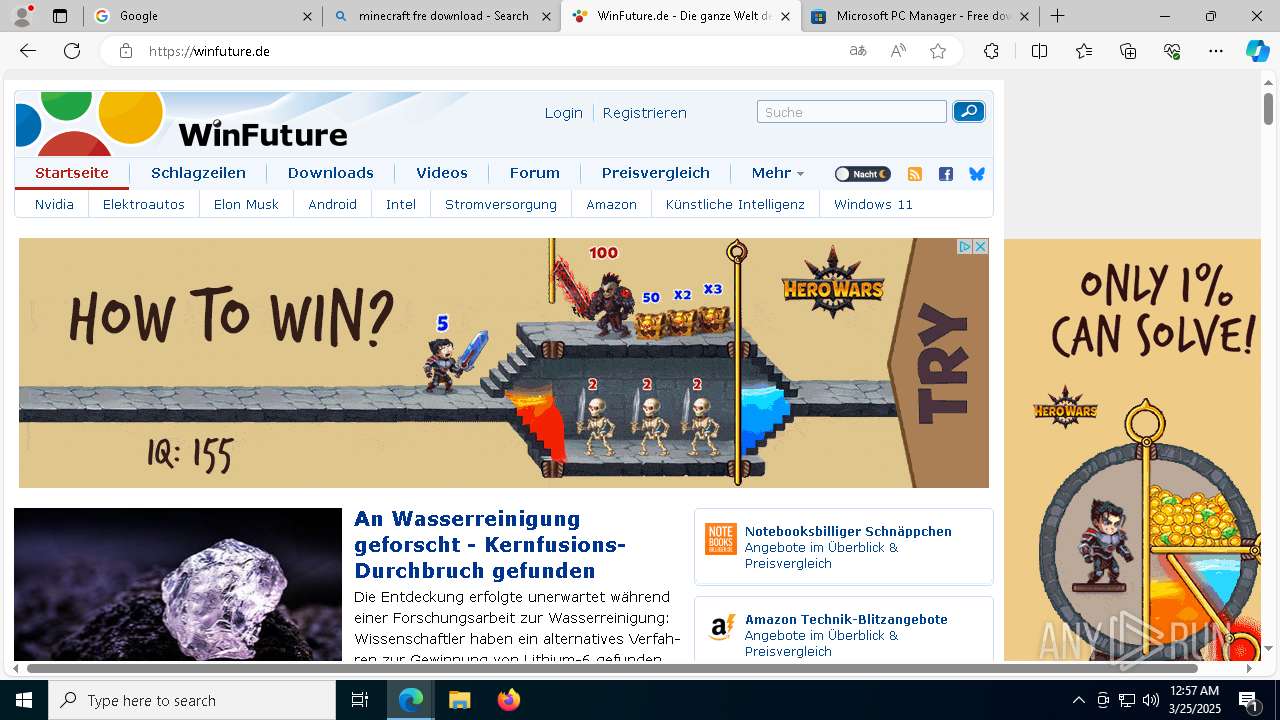Open the Copilot sidebar icon
This screenshot has height=720, width=1280.
[x=1257, y=51]
